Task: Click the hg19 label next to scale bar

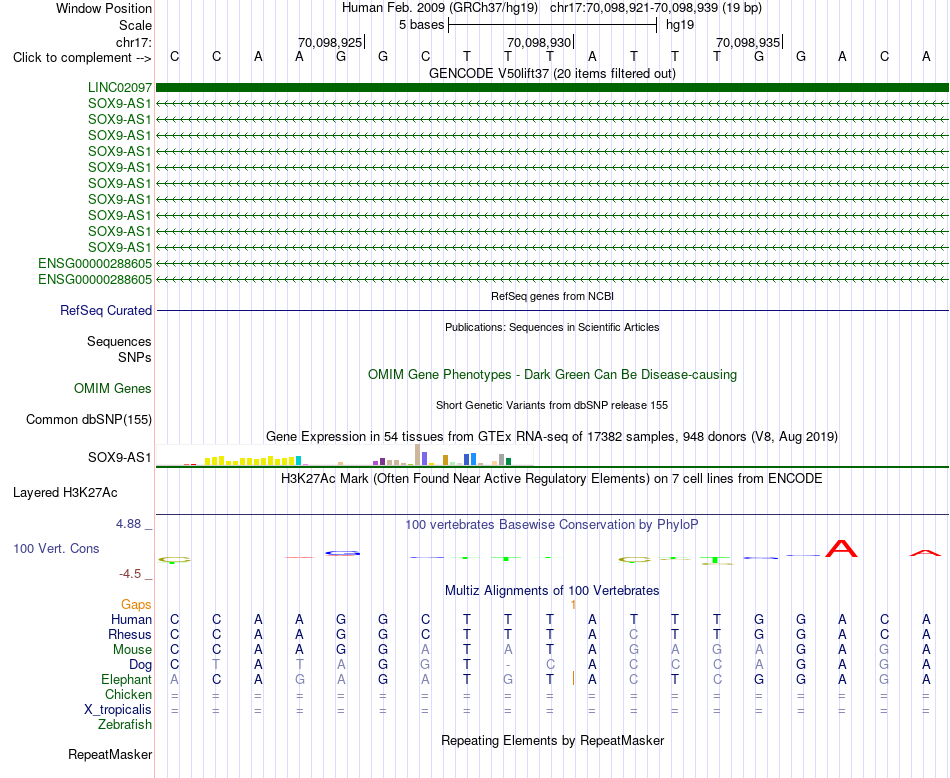Action: tap(680, 25)
